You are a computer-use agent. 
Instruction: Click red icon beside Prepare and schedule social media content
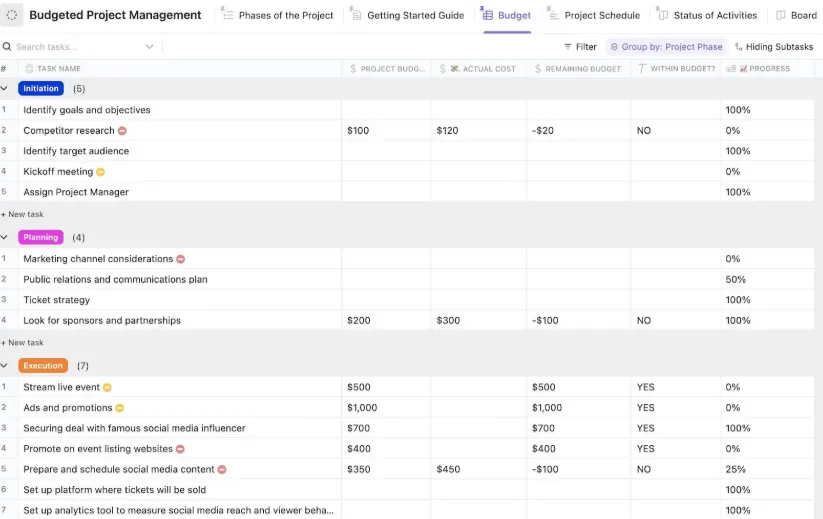tap(222, 470)
